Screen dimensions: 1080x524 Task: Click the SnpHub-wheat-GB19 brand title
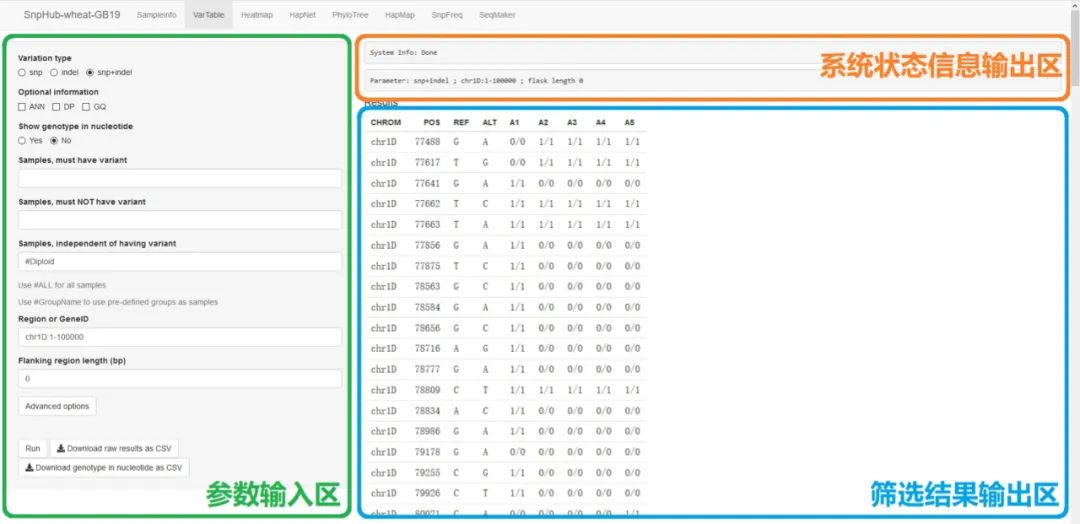pyautogui.click(x=72, y=14)
